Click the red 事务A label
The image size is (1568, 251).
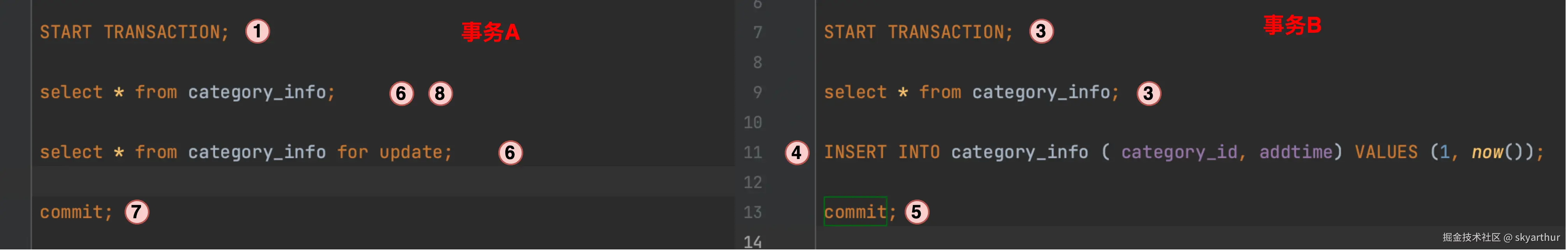490,32
